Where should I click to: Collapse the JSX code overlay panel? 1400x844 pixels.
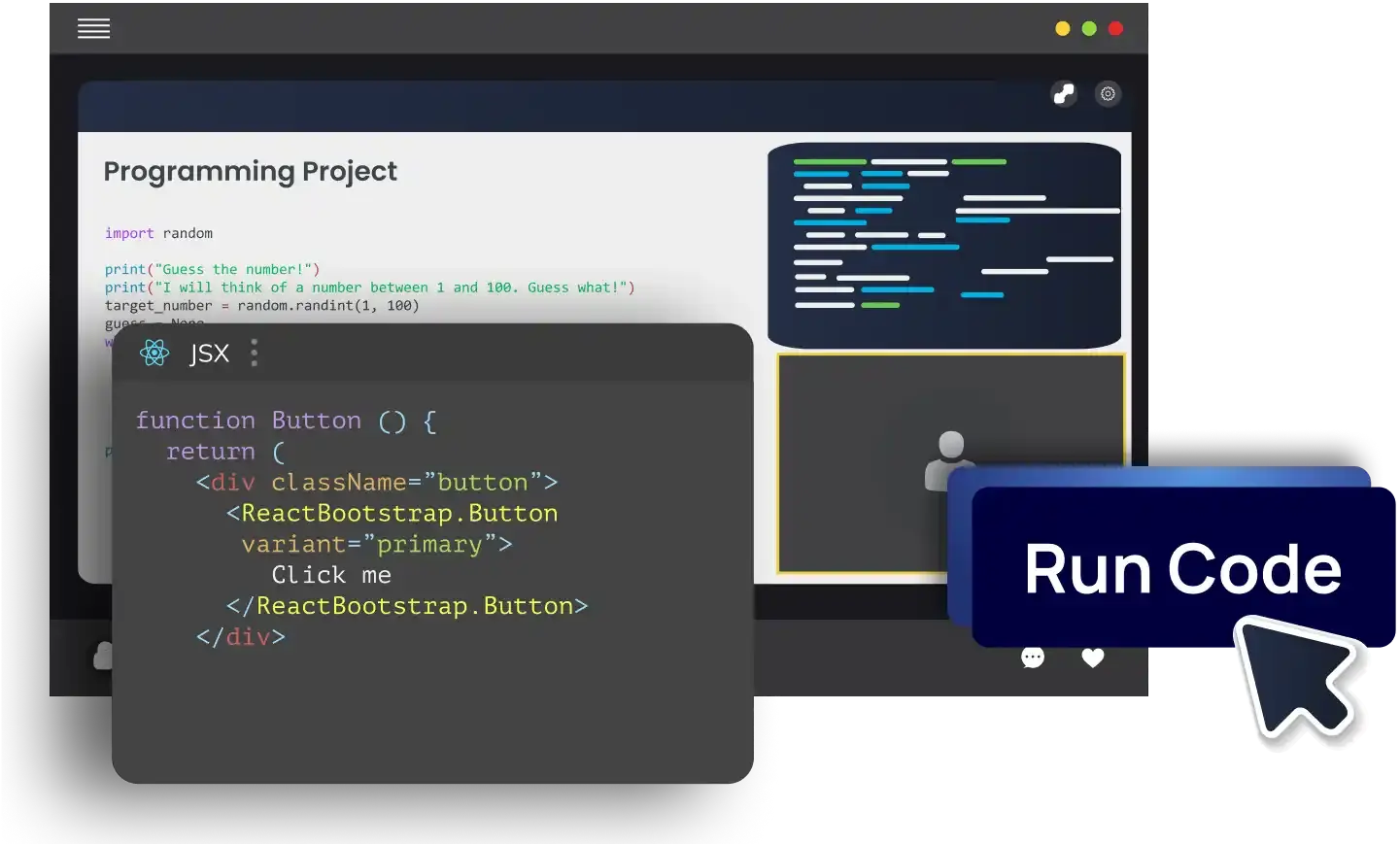tap(254, 353)
